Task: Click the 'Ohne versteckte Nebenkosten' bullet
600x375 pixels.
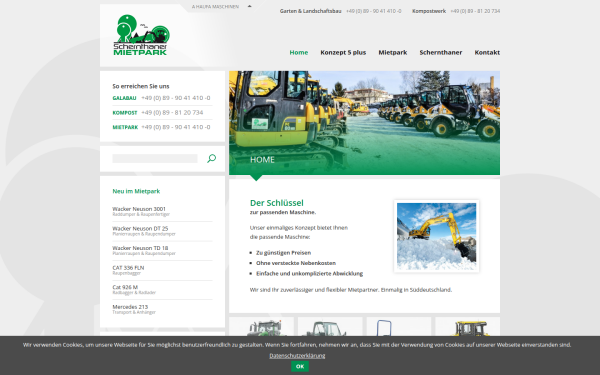Action: (296, 263)
